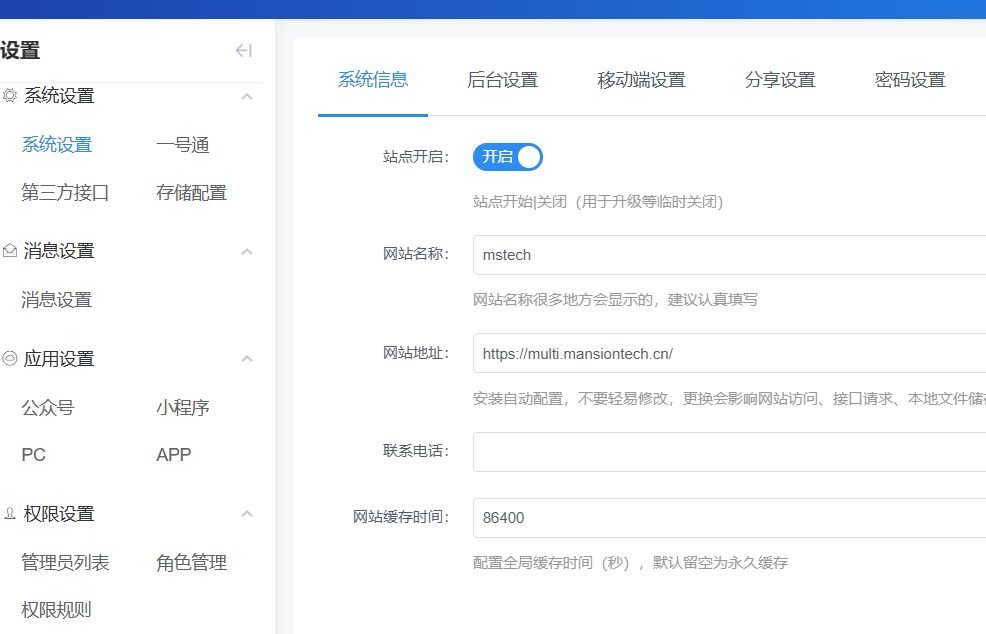Select 系统设置 submenu item in sidebar
The width and height of the screenshot is (986, 634).
point(57,145)
